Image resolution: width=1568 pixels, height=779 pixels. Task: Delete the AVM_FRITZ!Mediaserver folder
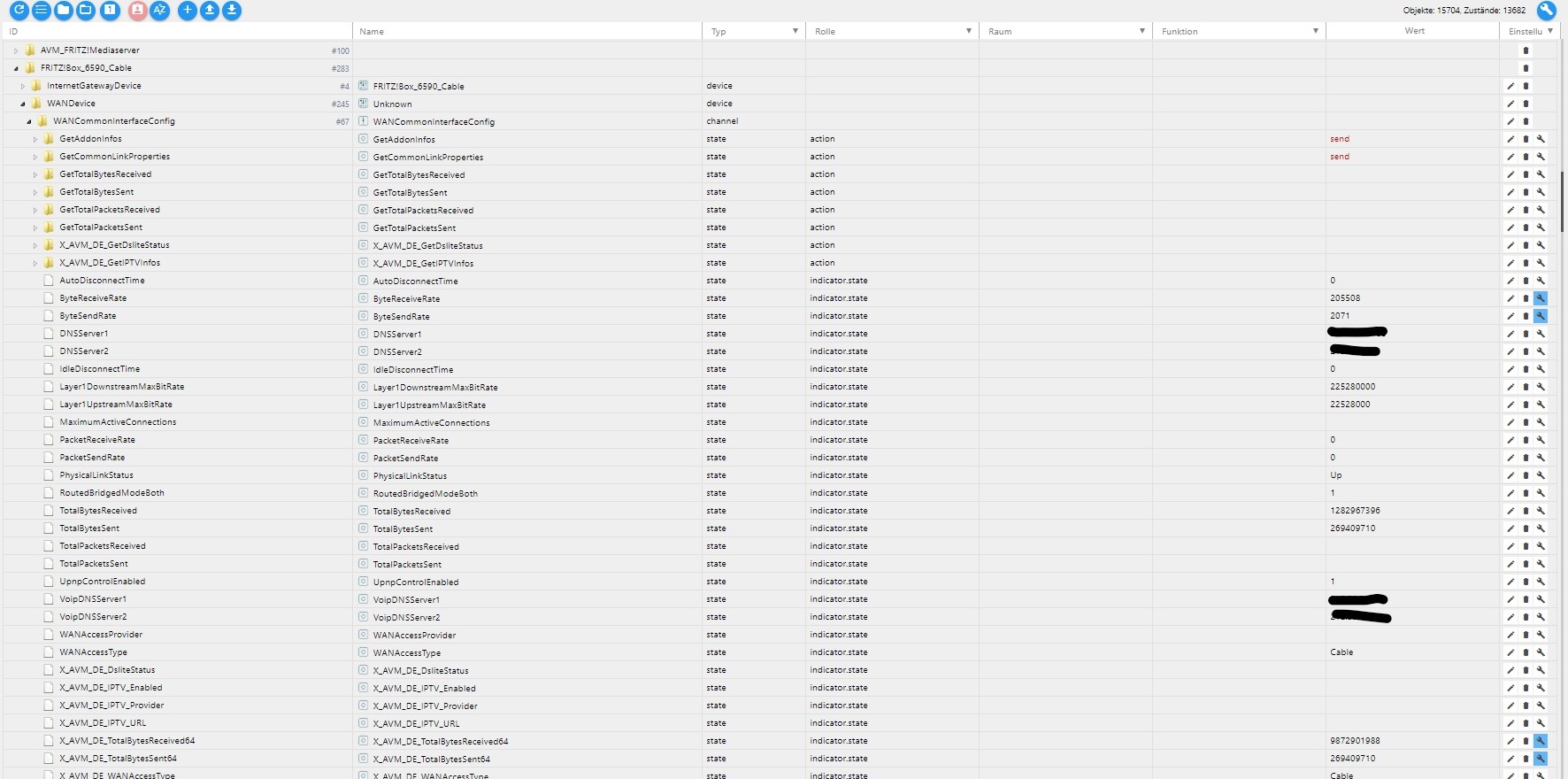[1526, 50]
